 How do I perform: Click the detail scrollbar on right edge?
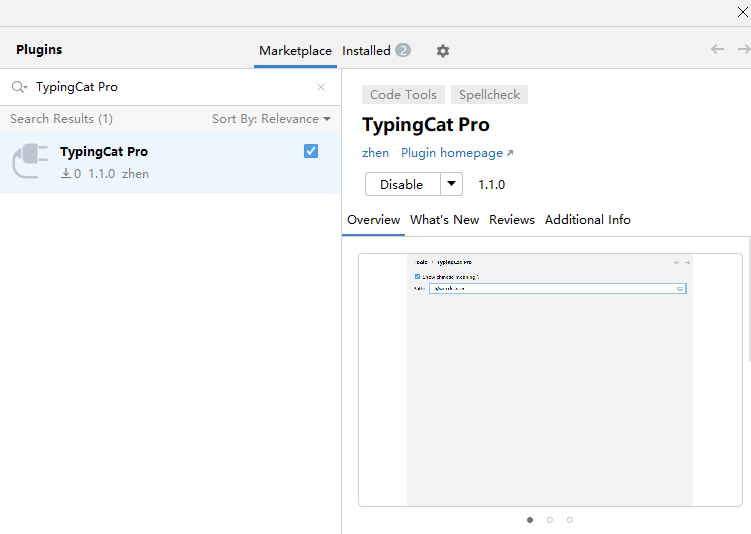pos(749,299)
